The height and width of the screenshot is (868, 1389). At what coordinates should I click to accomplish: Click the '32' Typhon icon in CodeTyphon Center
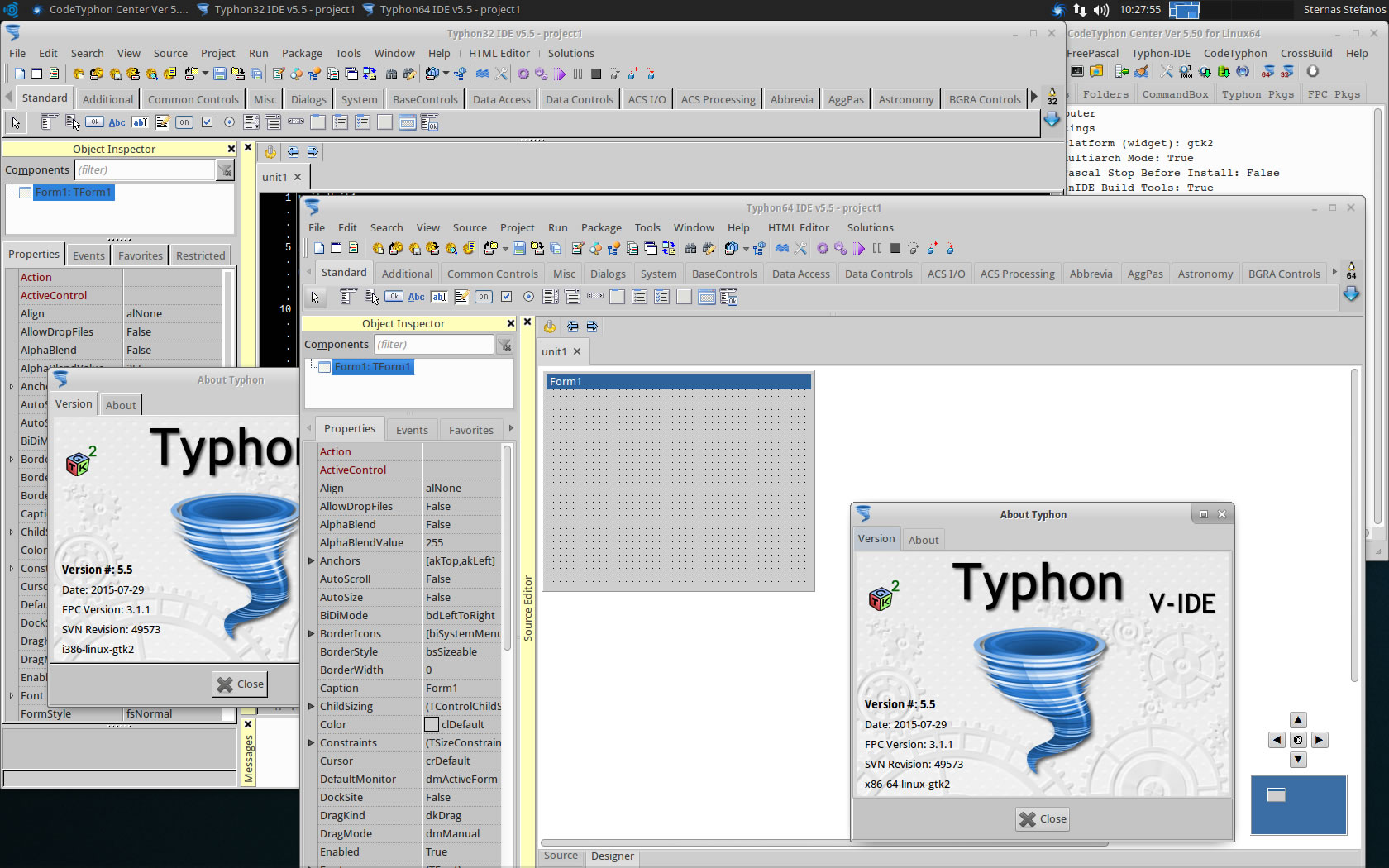click(x=1287, y=72)
